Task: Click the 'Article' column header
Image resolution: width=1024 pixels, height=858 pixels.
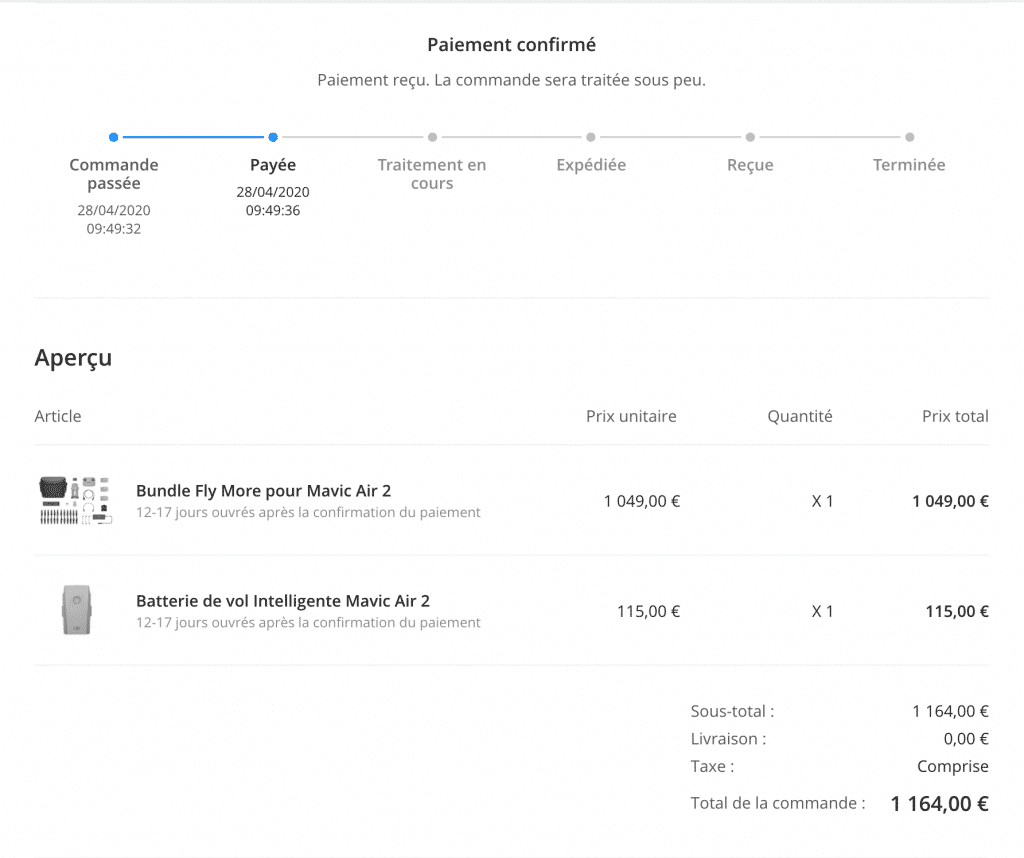Action: pyautogui.click(x=58, y=416)
